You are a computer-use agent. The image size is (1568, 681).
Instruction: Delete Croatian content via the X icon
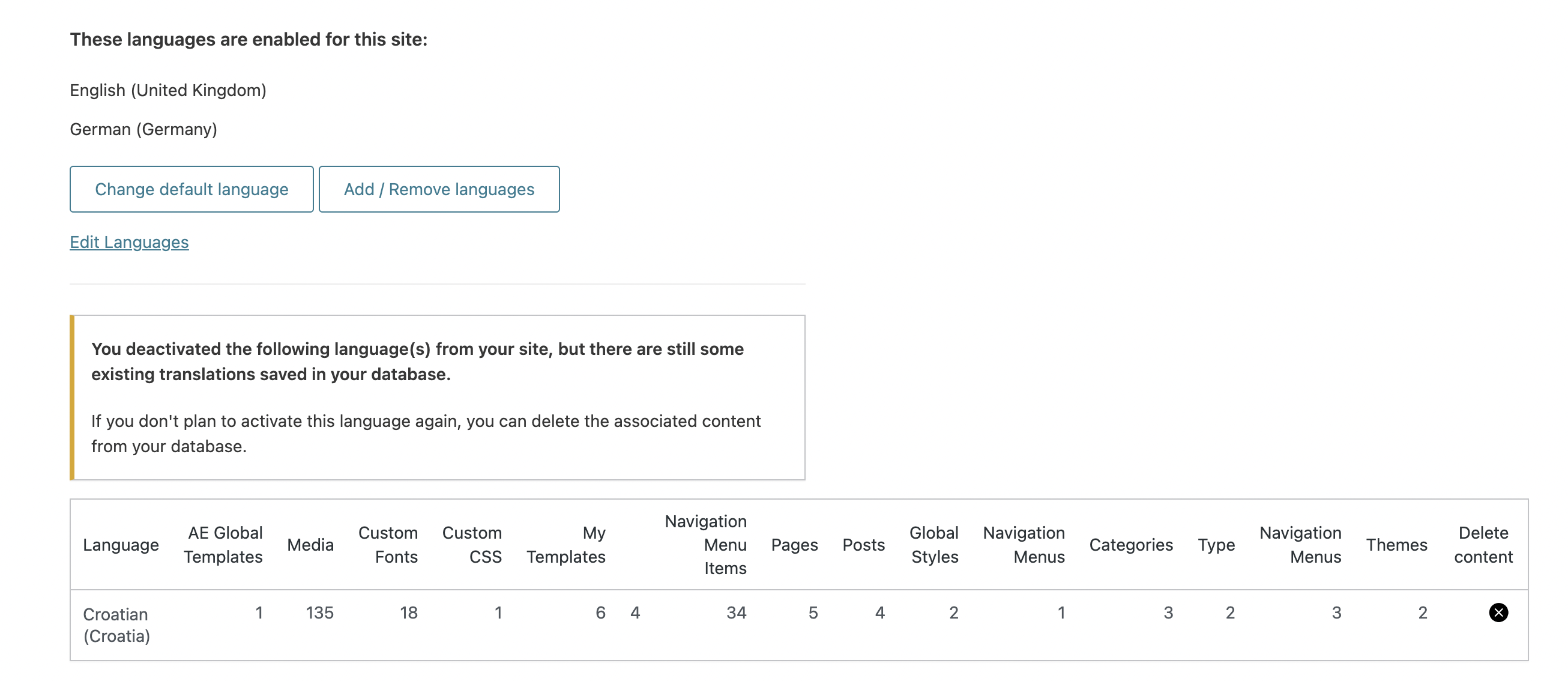point(1498,612)
